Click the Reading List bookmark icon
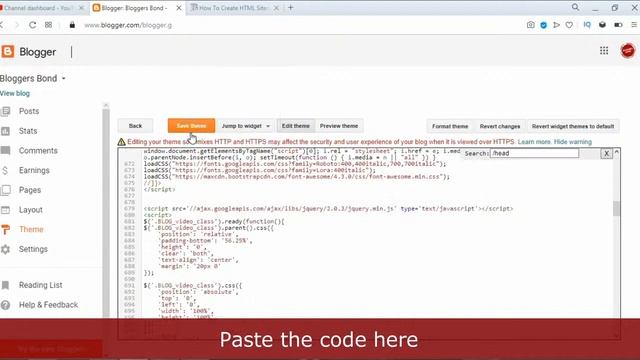Screen dimensions: 640x360 click(5, 285)
